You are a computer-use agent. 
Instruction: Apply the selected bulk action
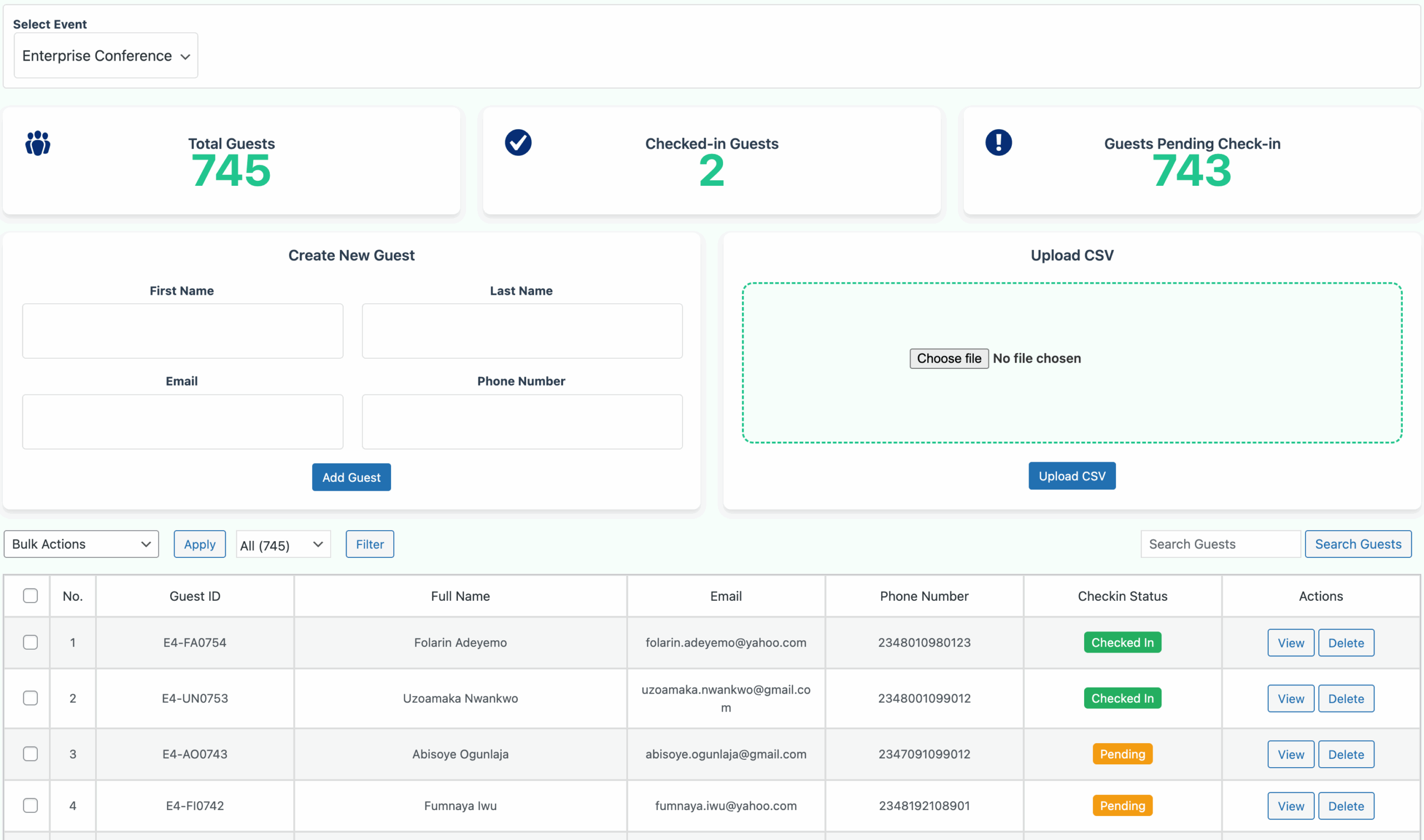[x=199, y=544]
